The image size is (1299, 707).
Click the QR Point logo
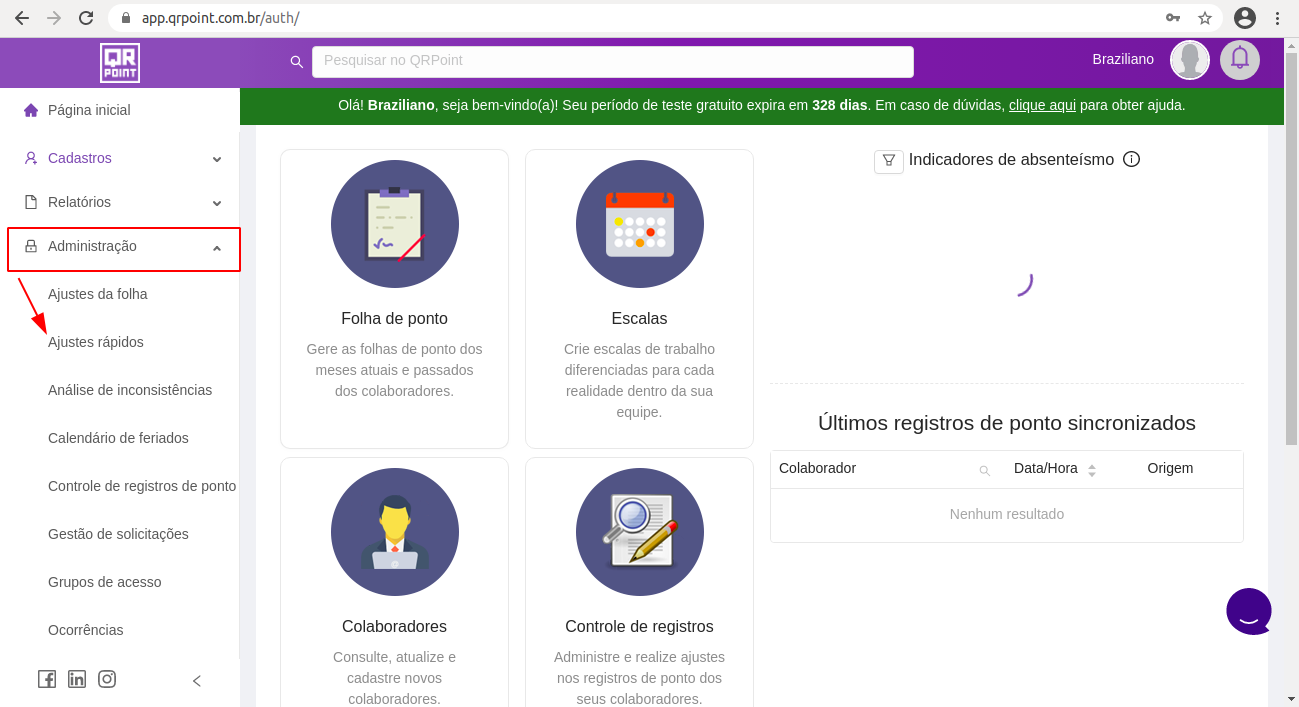coord(120,62)
